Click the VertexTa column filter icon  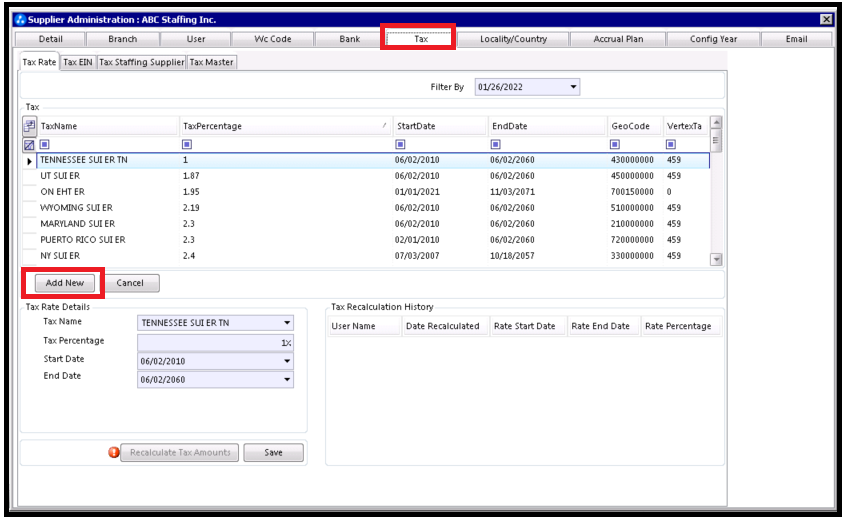coord(671,145)
